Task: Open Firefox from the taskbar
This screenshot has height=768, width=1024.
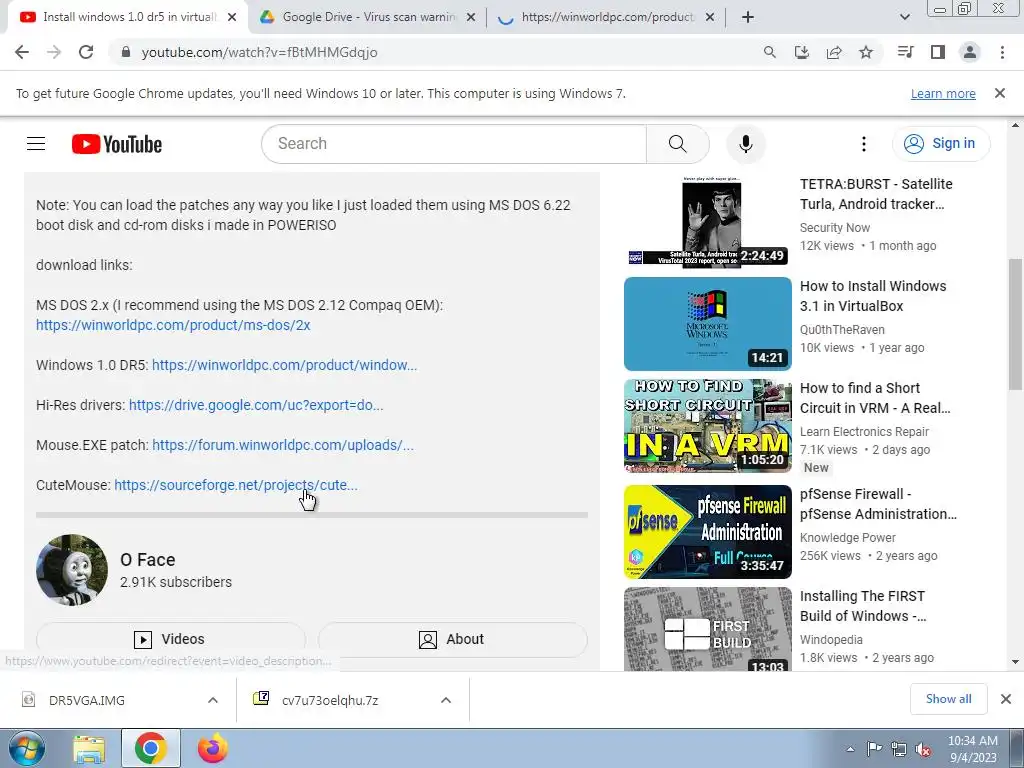Action: click(213, 748)
